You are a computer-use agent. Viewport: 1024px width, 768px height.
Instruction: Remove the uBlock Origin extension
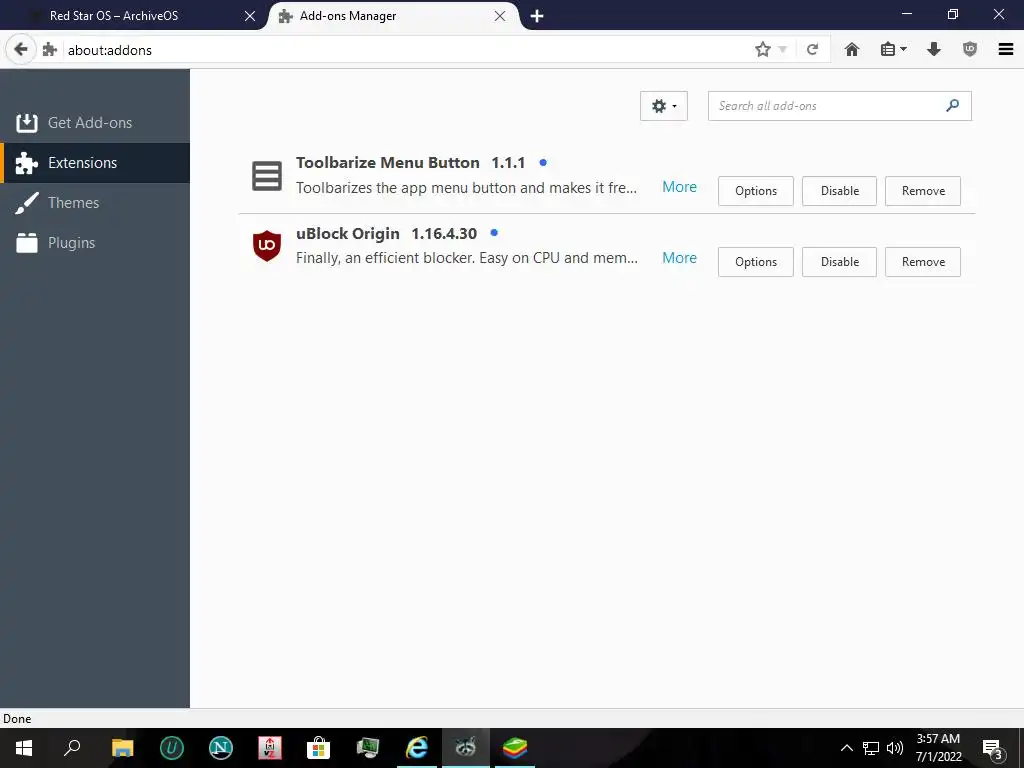coord(923,262)
